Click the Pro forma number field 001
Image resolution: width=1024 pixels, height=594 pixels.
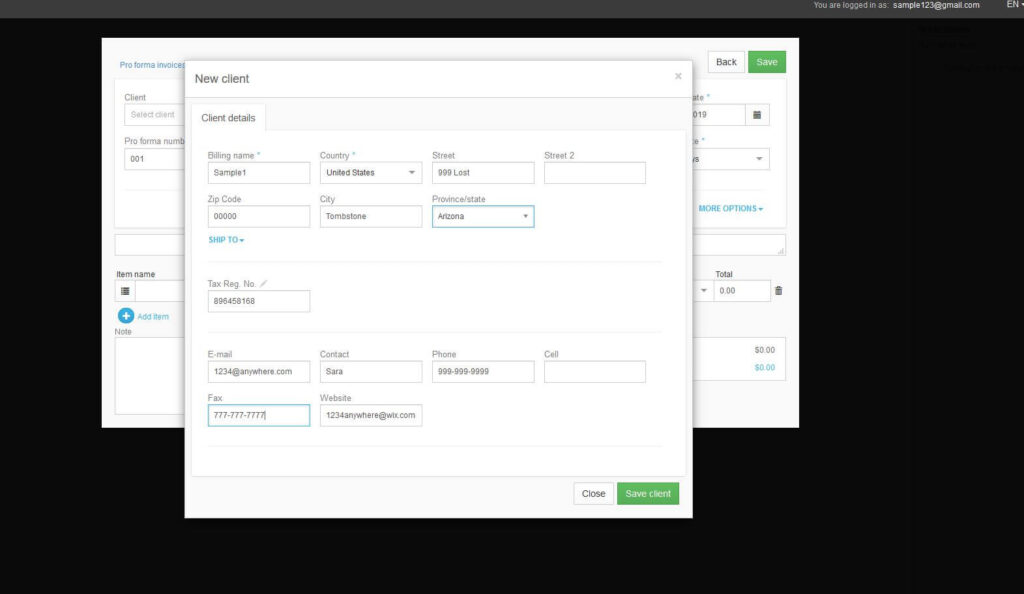pos(155,159)
